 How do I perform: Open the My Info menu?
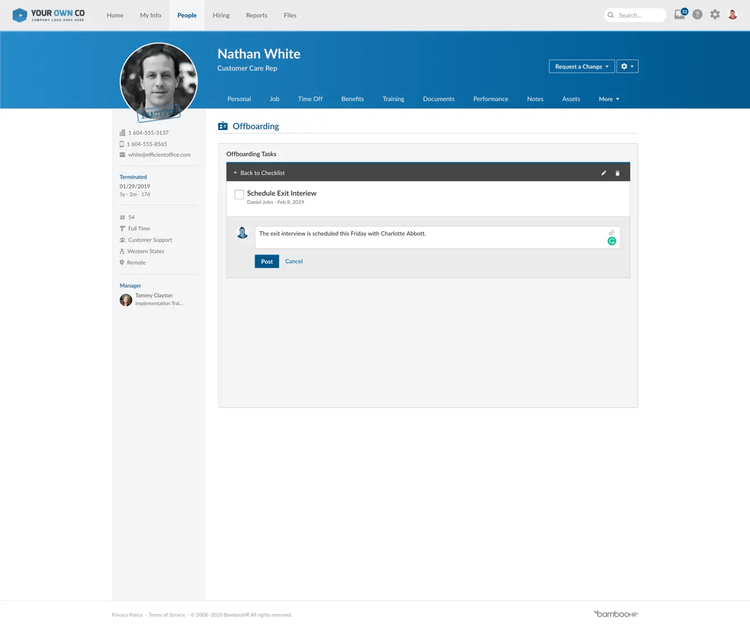[x=151, y=15]
